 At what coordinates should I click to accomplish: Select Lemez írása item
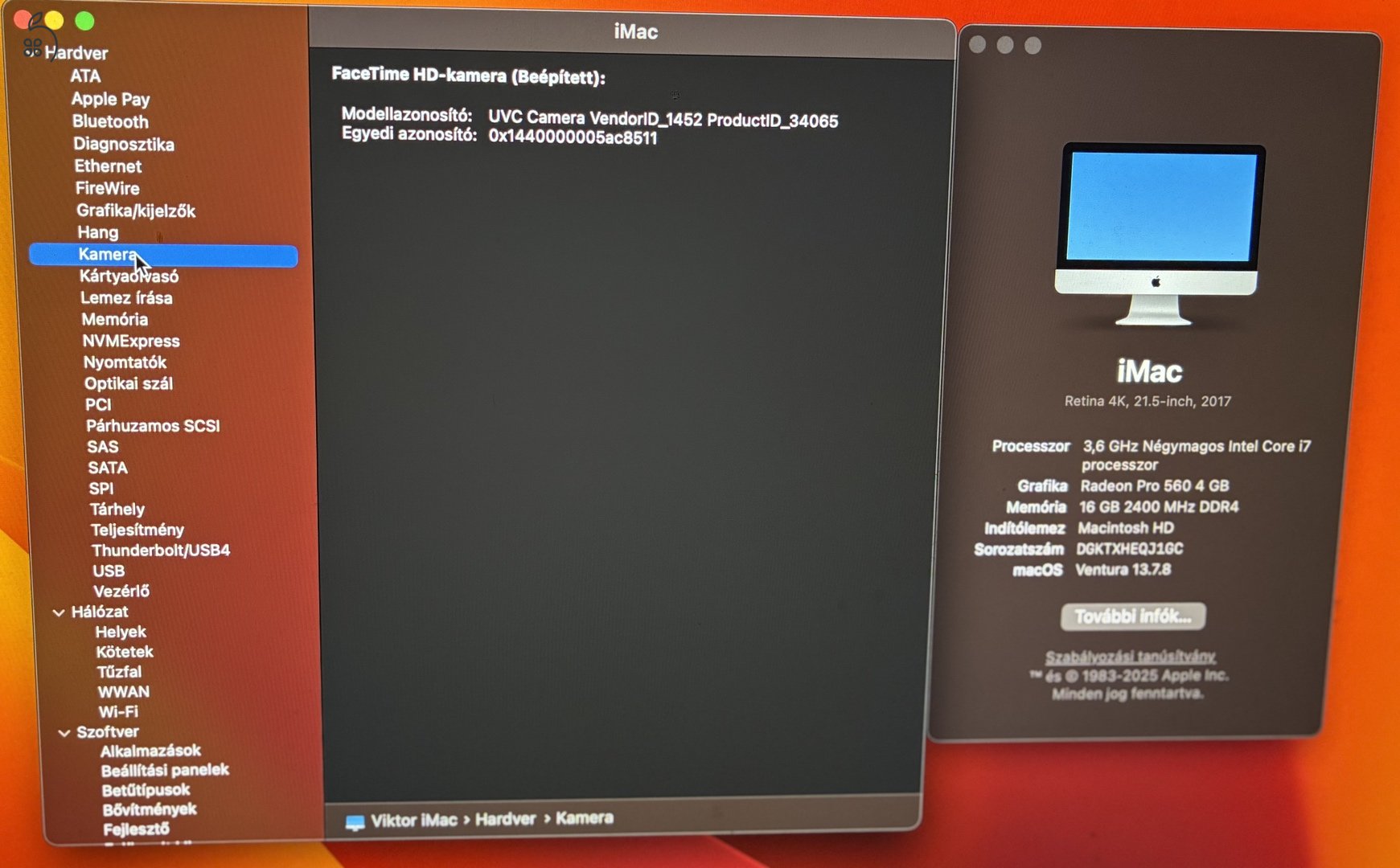click(126, 298)
